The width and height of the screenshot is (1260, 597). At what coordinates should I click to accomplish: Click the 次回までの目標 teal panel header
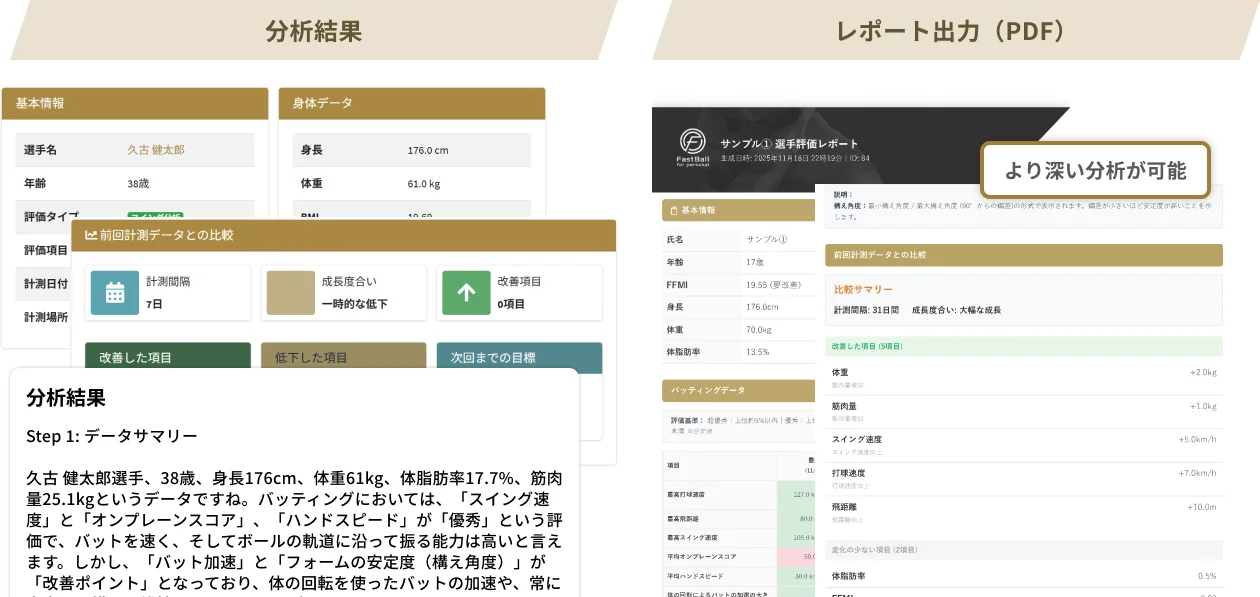pyautogui.click(x=519, y=357)
